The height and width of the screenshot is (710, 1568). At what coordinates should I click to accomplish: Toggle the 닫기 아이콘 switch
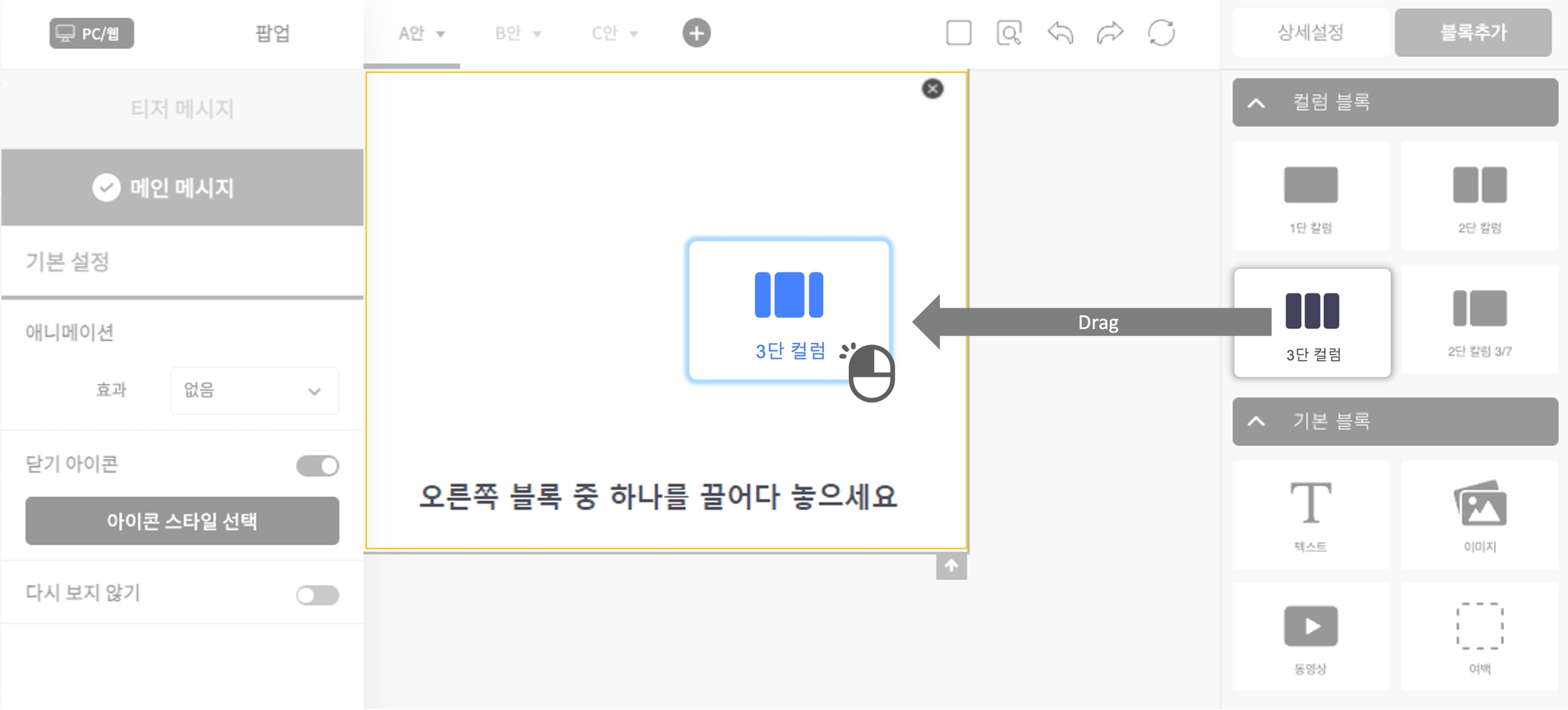point(318,466)
